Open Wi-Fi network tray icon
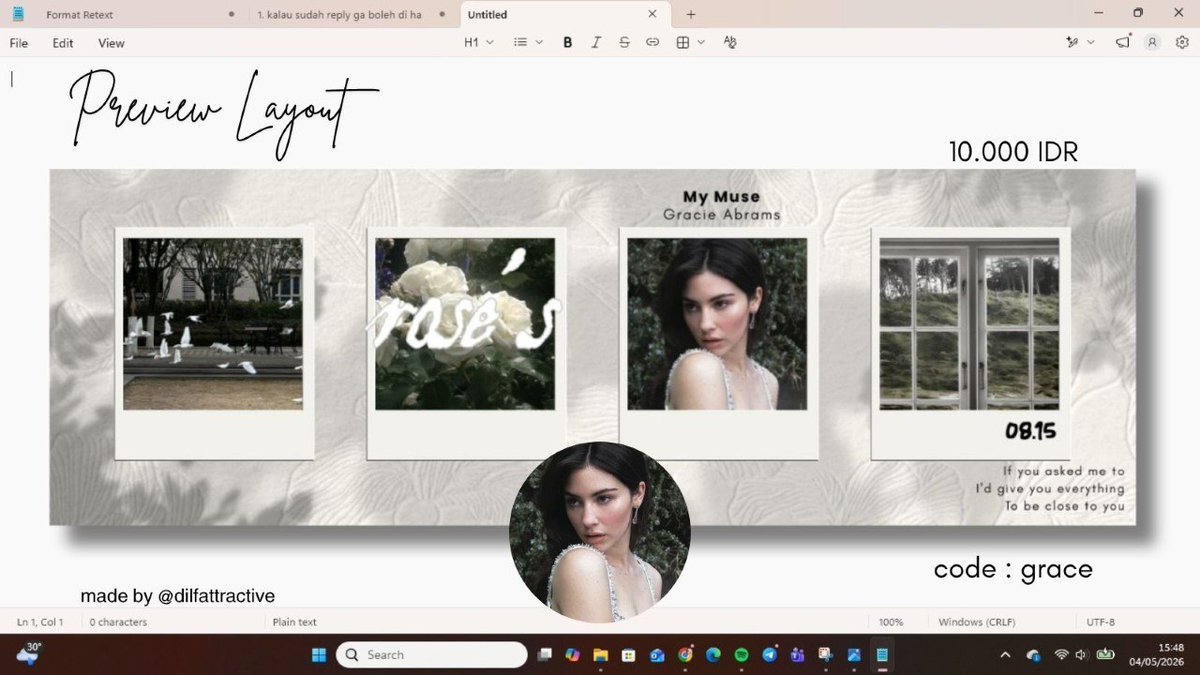1200x675 pixels. tap(1061, 655)
